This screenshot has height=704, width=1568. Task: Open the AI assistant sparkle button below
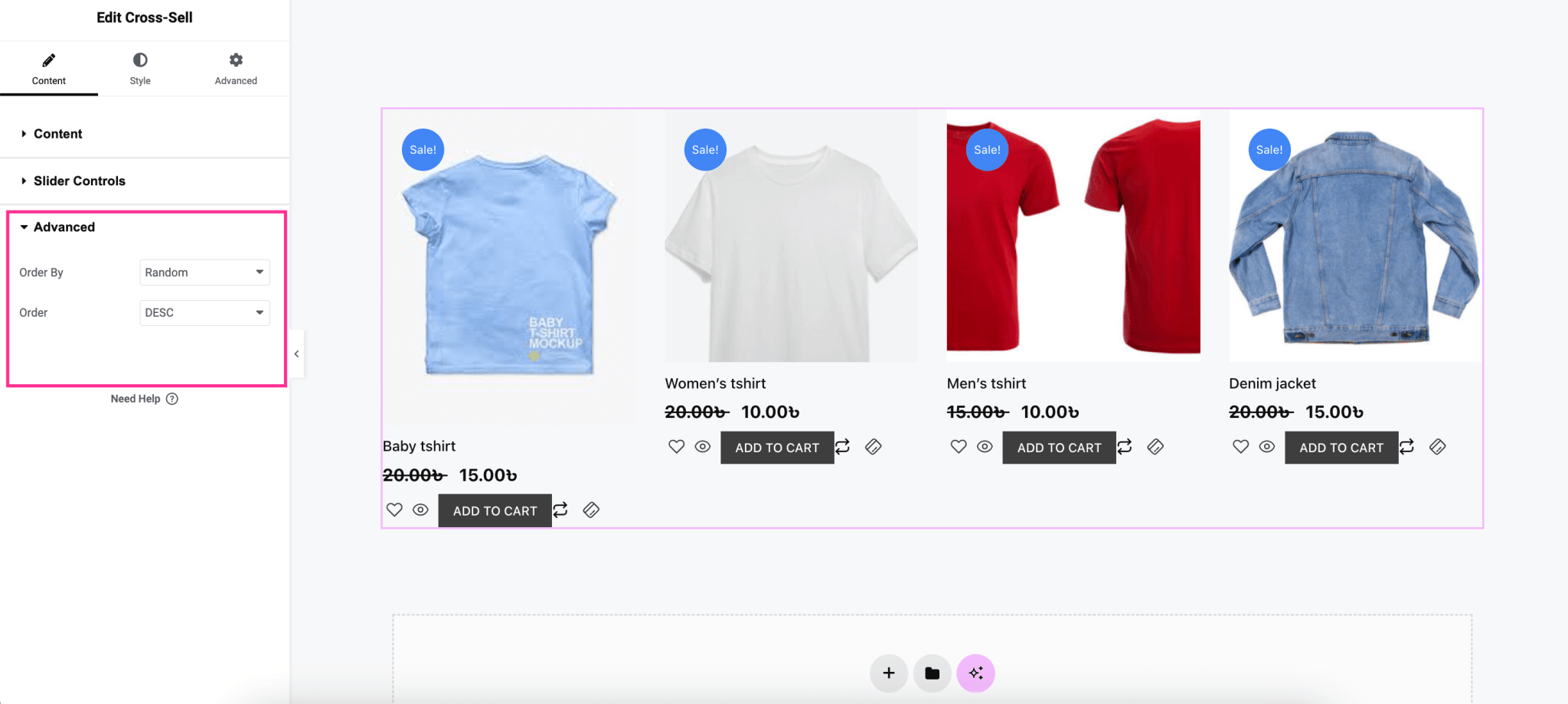(x=975, y=673)
